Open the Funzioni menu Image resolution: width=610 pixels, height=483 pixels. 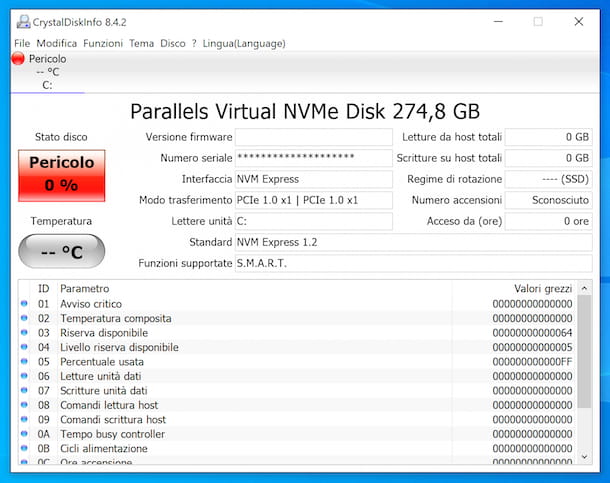tap(103, 44)
